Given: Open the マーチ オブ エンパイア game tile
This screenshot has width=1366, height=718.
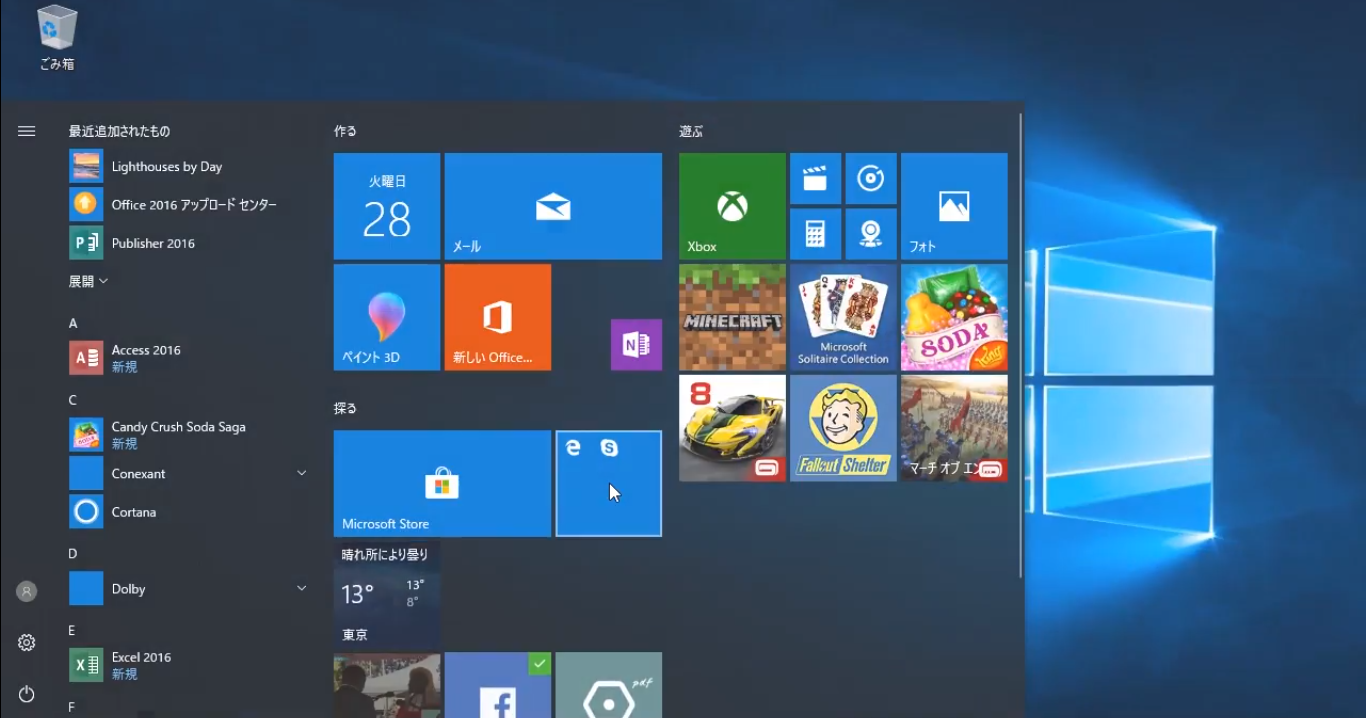Looking at the screenshot, I should click(954, 428).
